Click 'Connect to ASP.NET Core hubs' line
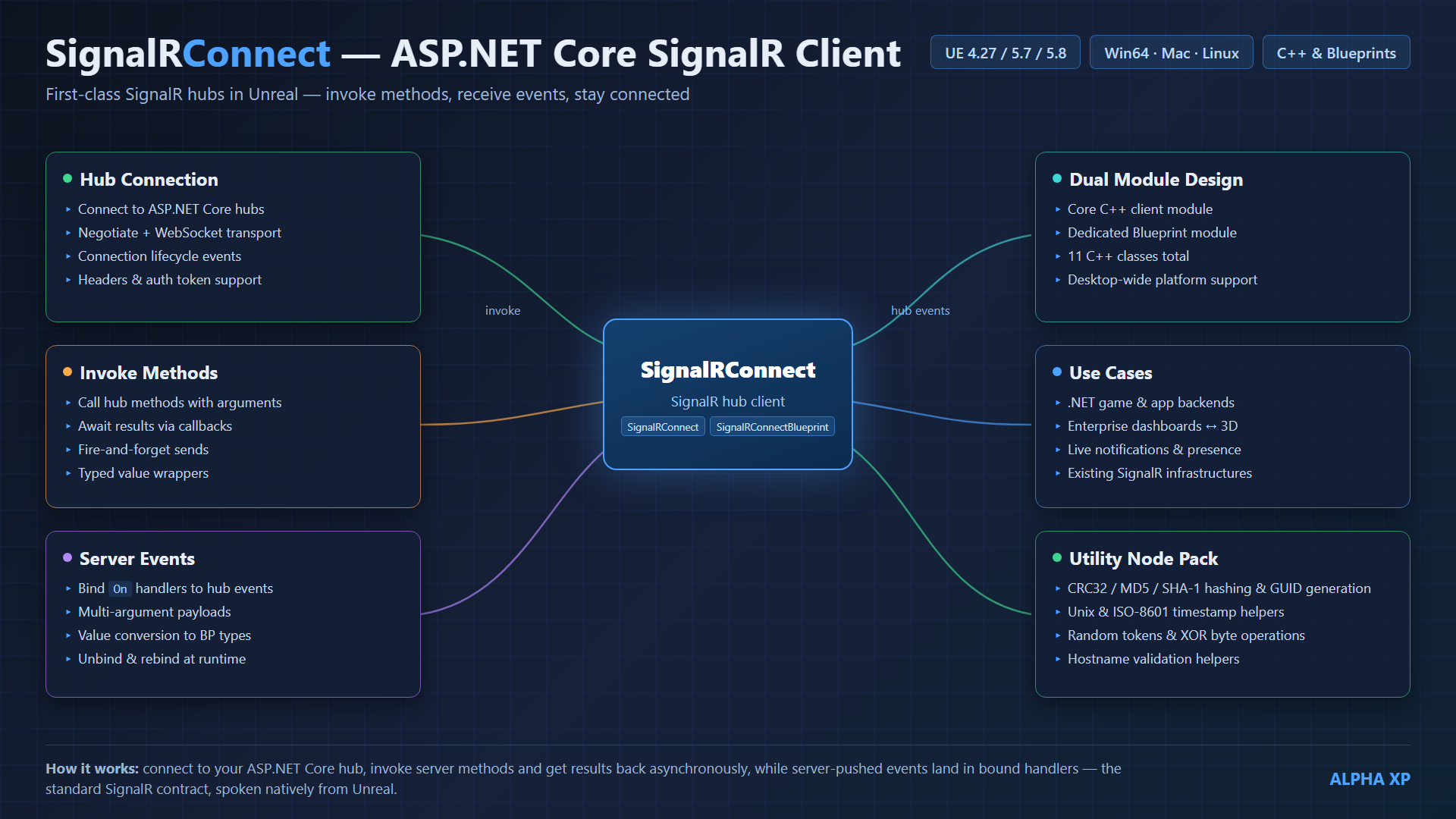This screenshot has height=819, width=1456. click(171, 209)
